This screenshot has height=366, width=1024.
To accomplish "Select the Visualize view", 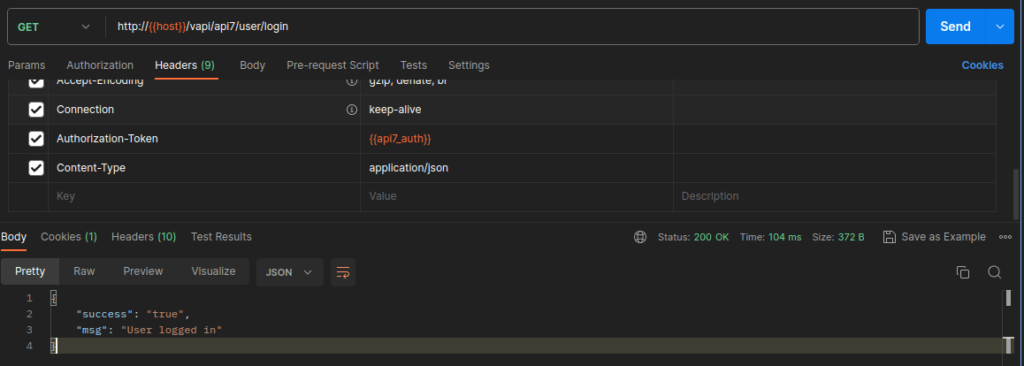I will pyautogui.click(x=213, y=271).
